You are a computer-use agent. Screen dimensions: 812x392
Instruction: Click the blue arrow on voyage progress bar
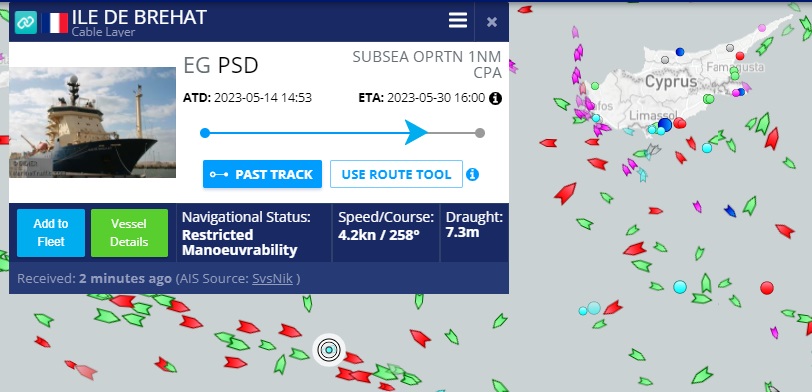pos(416,133)
